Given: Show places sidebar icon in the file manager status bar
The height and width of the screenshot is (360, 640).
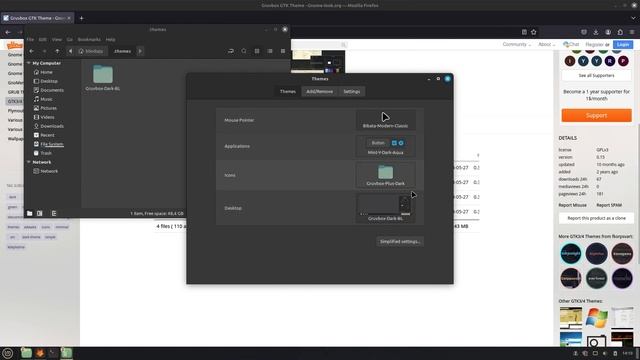Looking at the screenshot, I should 29,213.
